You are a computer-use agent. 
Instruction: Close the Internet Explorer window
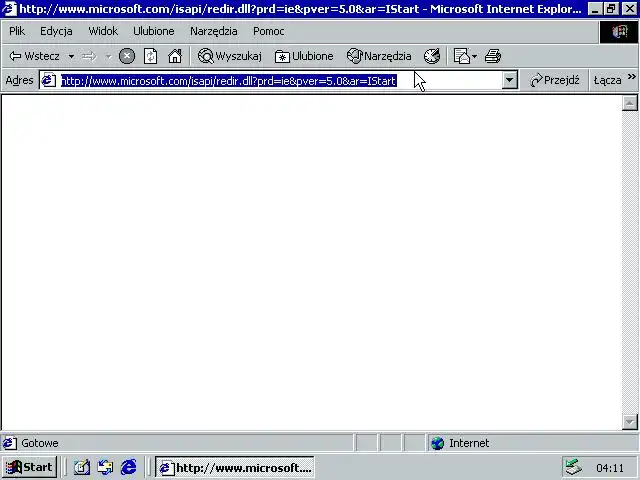coord(629,9)
